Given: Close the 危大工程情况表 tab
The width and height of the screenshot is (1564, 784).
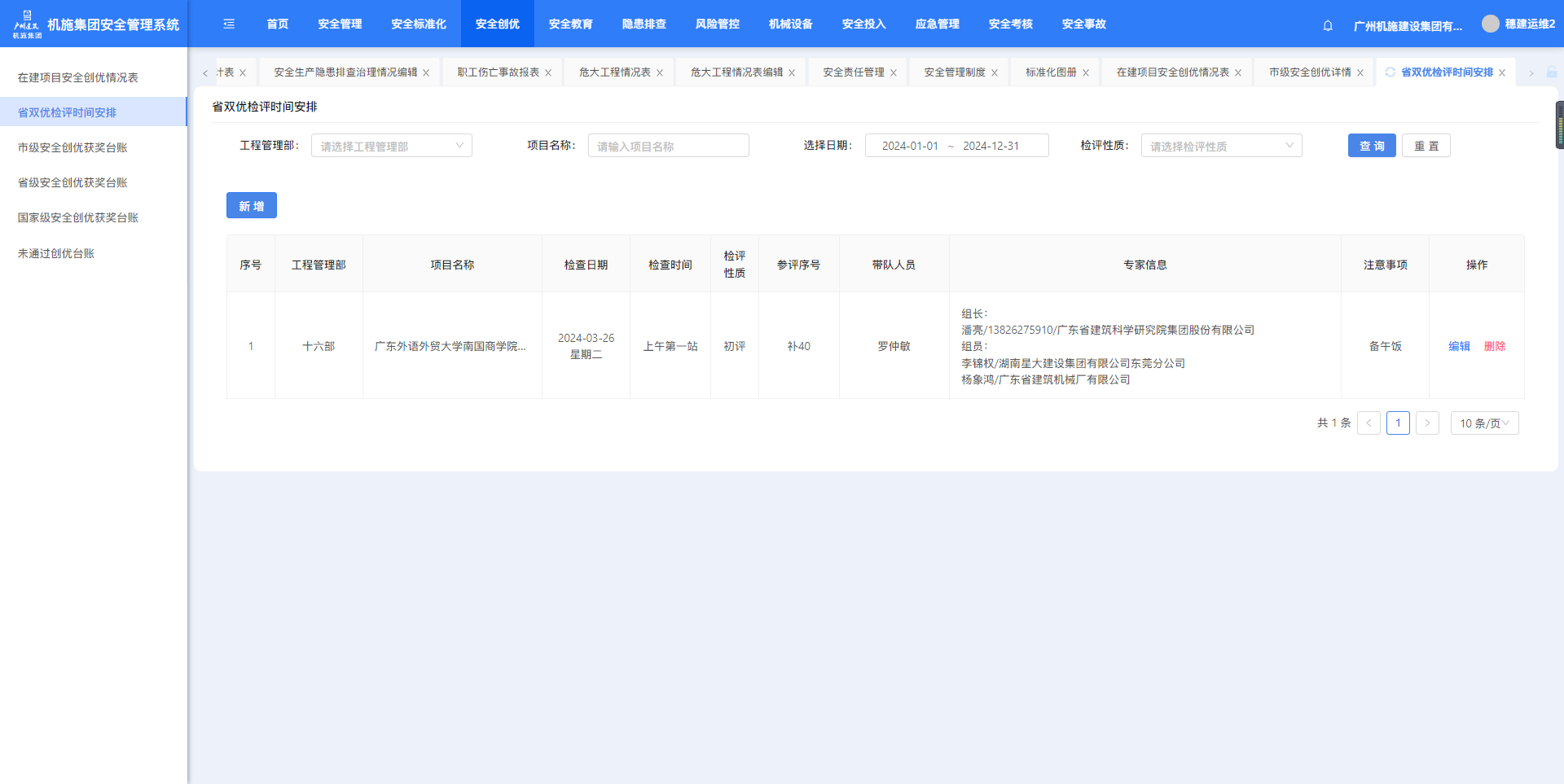Looking at the screenshot, I should click(660, 73).
